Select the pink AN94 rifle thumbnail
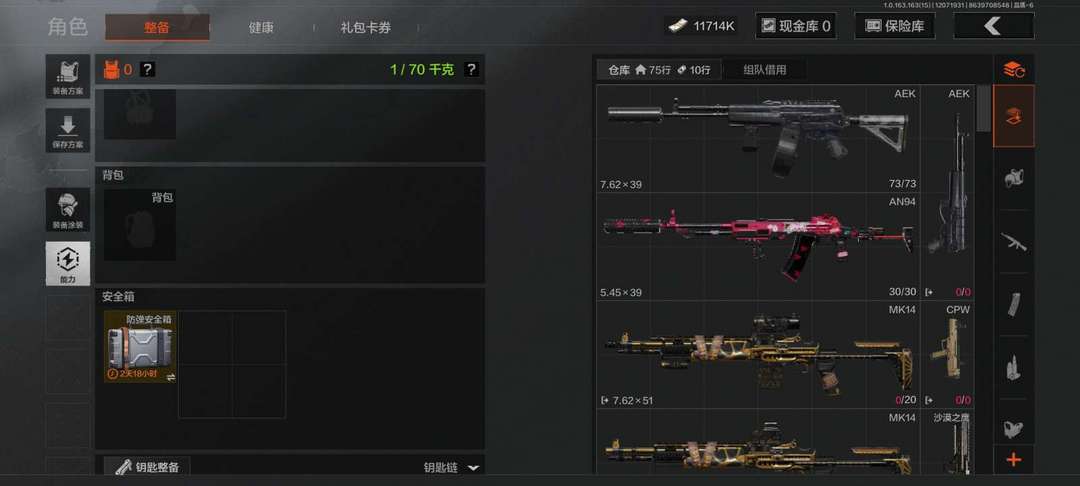Viewport: 1080px width, 486px height. (758, 246)
